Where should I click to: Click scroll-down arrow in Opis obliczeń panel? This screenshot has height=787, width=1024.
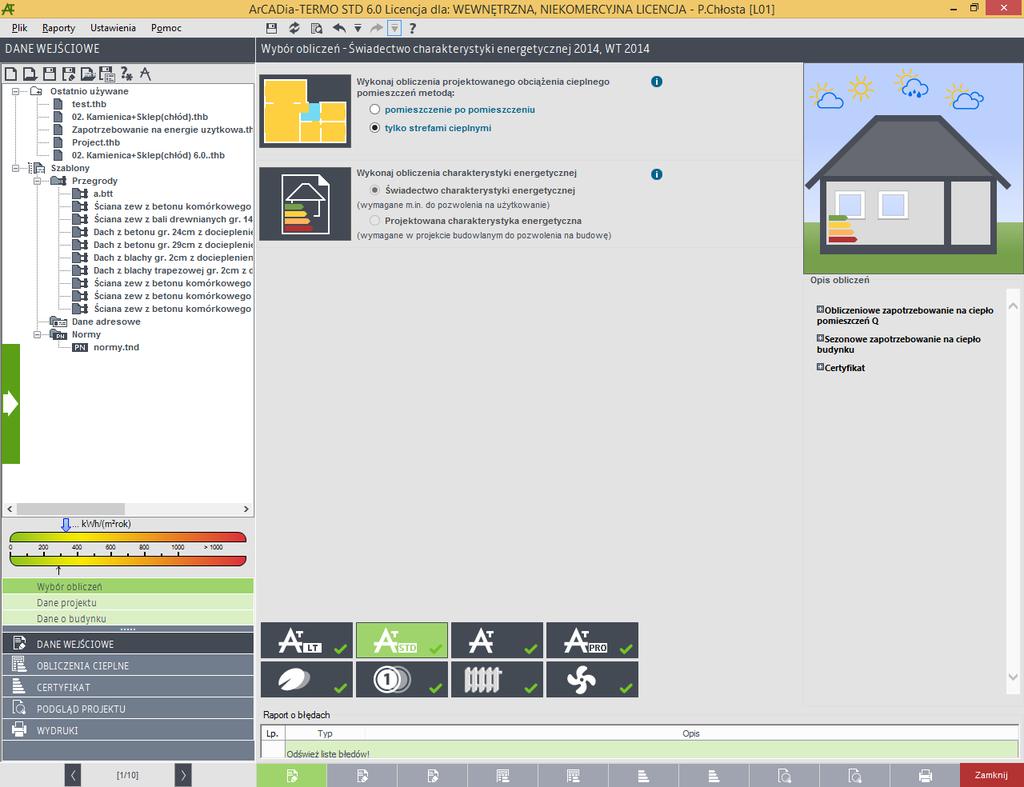coord(1013,677)
